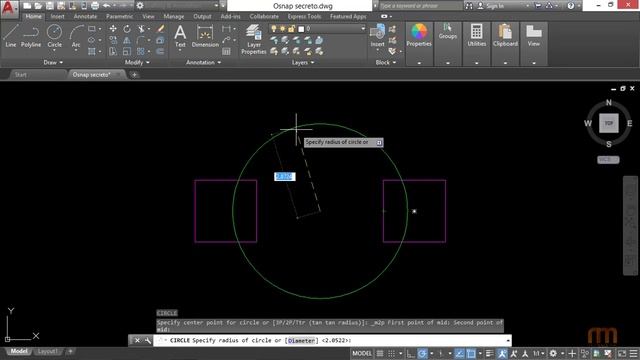Image resolution: width=640 pixels, height=360 pixels.
Task: Select the Polyline tool
Action: click(x=31, y=36)
